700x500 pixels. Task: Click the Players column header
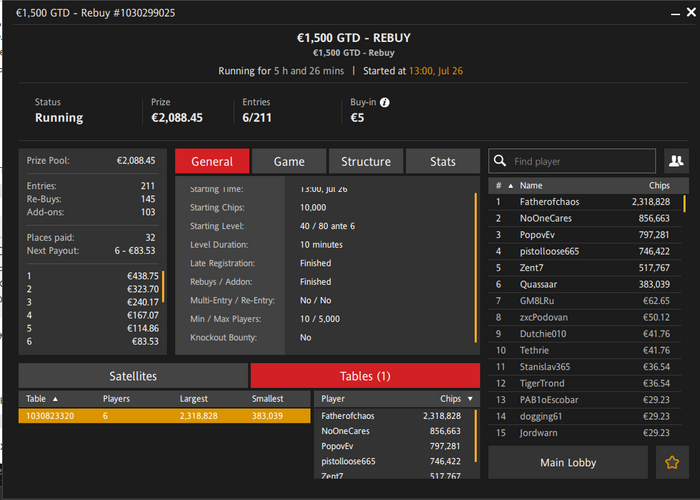116,399
